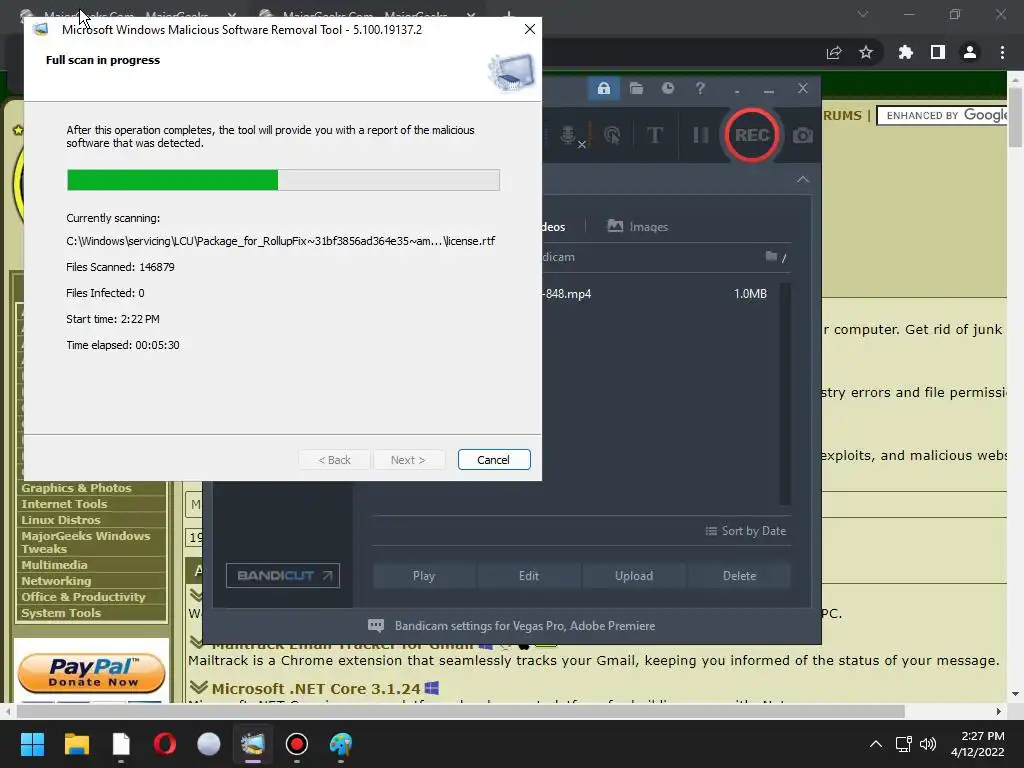Open browser profile avatar icon

click(970, 52)
